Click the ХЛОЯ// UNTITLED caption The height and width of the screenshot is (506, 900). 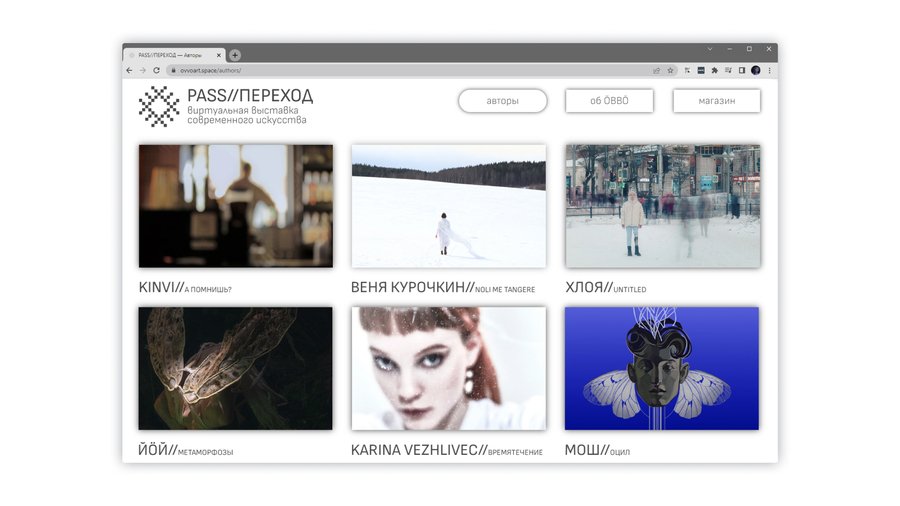(606, 287)
